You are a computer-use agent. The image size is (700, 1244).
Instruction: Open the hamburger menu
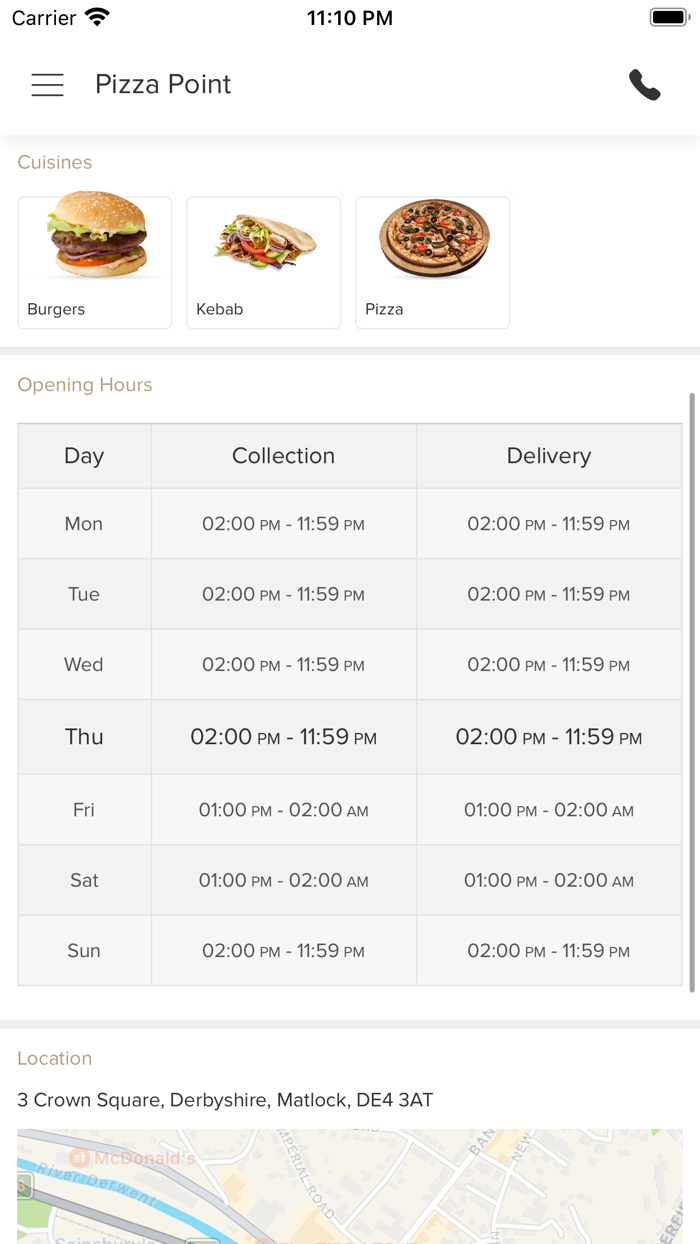[47, 85]
